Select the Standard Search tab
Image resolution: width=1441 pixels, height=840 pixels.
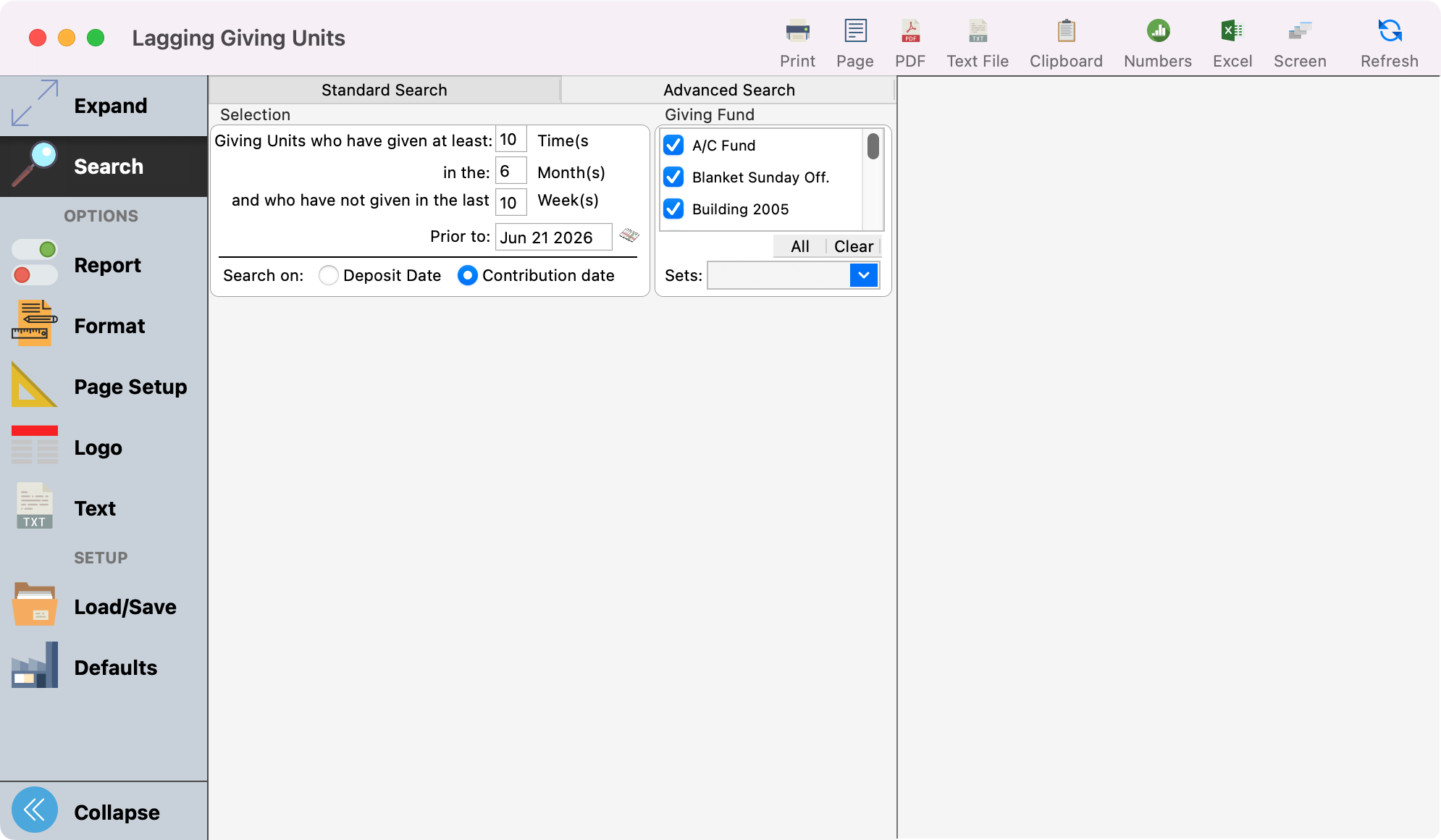point(383,90)
